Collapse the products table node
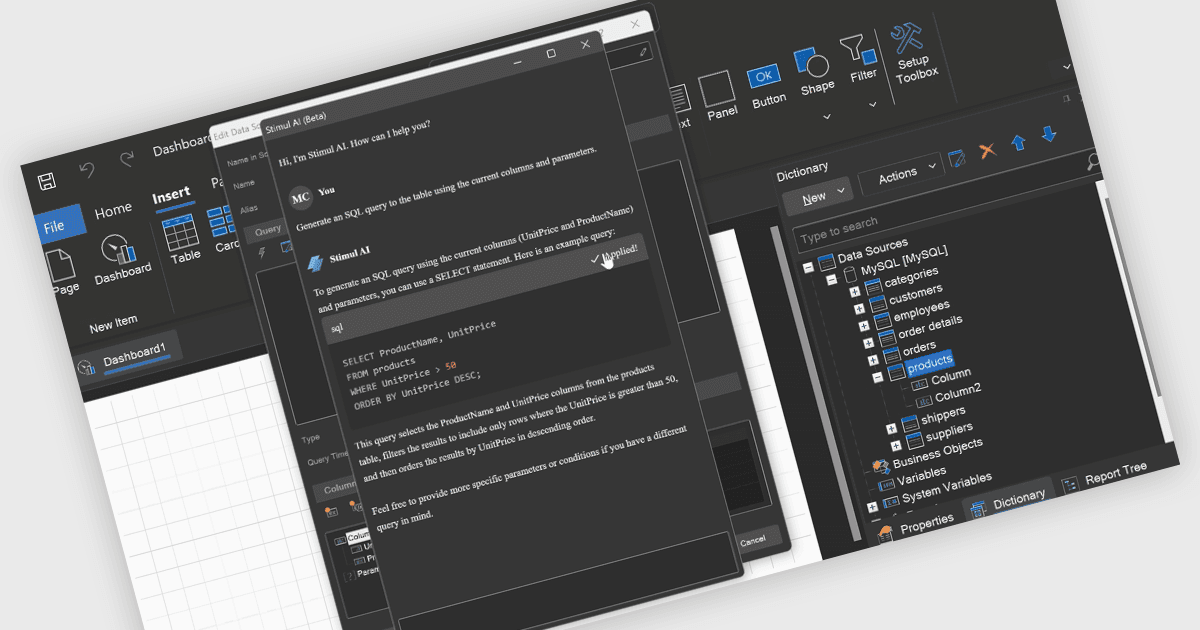The width and height of the screenshot is (1200, 630). pos(877,377)
